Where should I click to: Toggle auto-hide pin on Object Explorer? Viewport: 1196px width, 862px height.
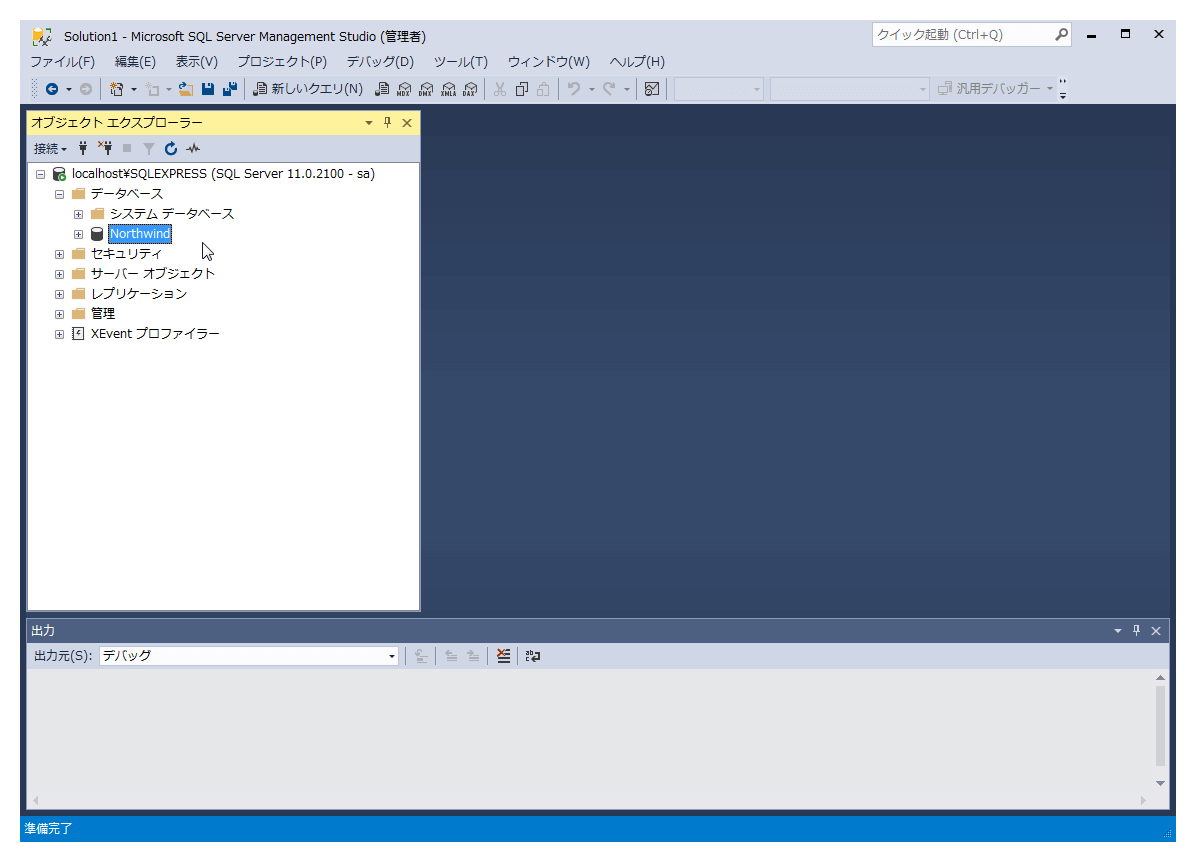pyautogui.click(x=388, y=123)
